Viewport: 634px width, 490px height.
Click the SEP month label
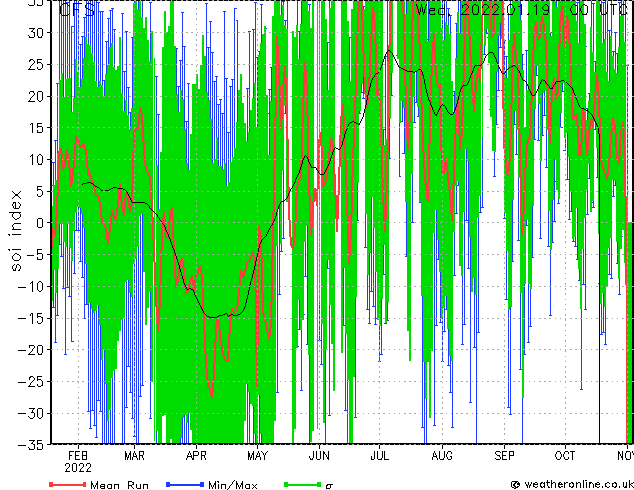tap(504, 456)
